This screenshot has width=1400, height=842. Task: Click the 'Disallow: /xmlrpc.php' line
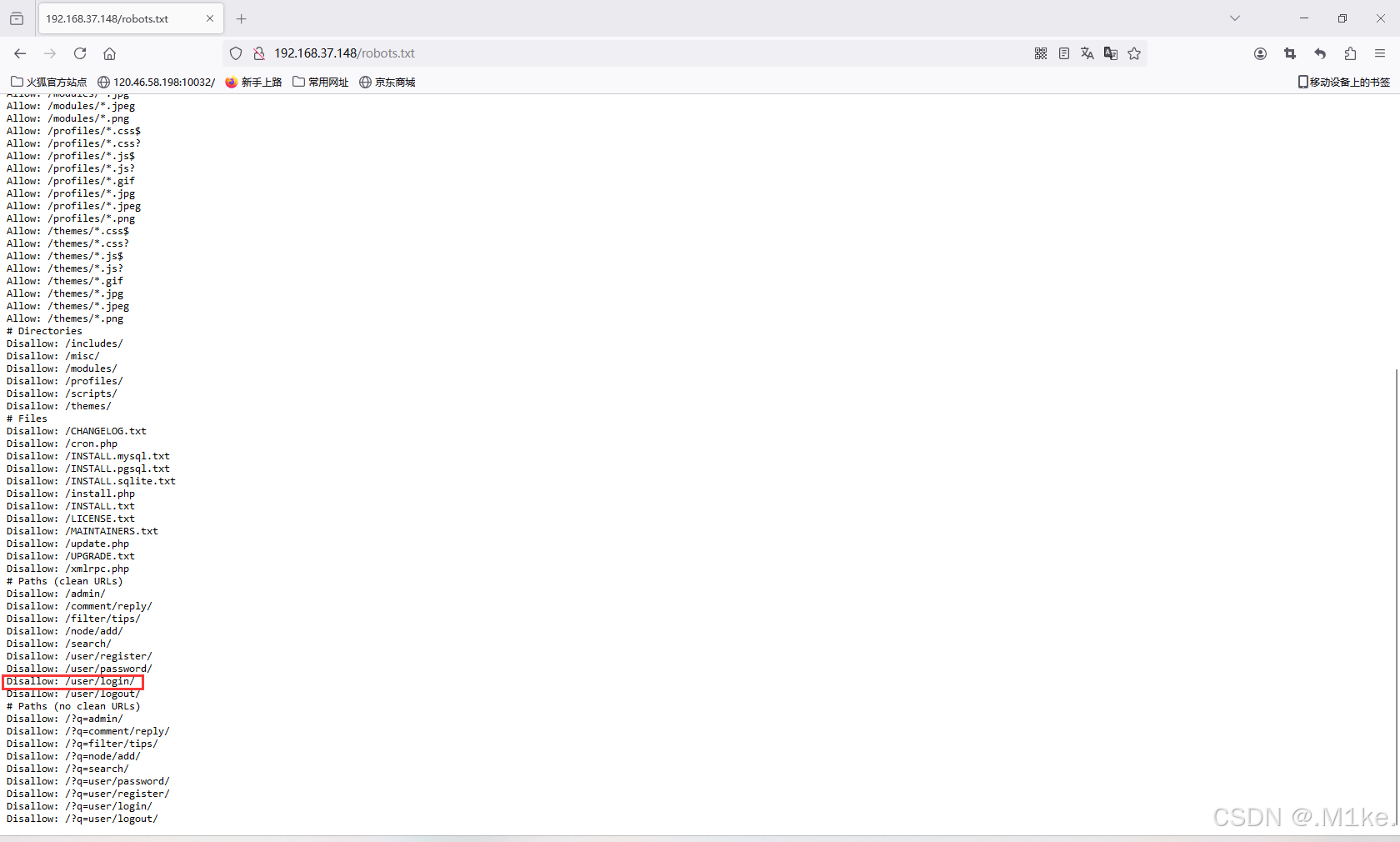[67, 569]
